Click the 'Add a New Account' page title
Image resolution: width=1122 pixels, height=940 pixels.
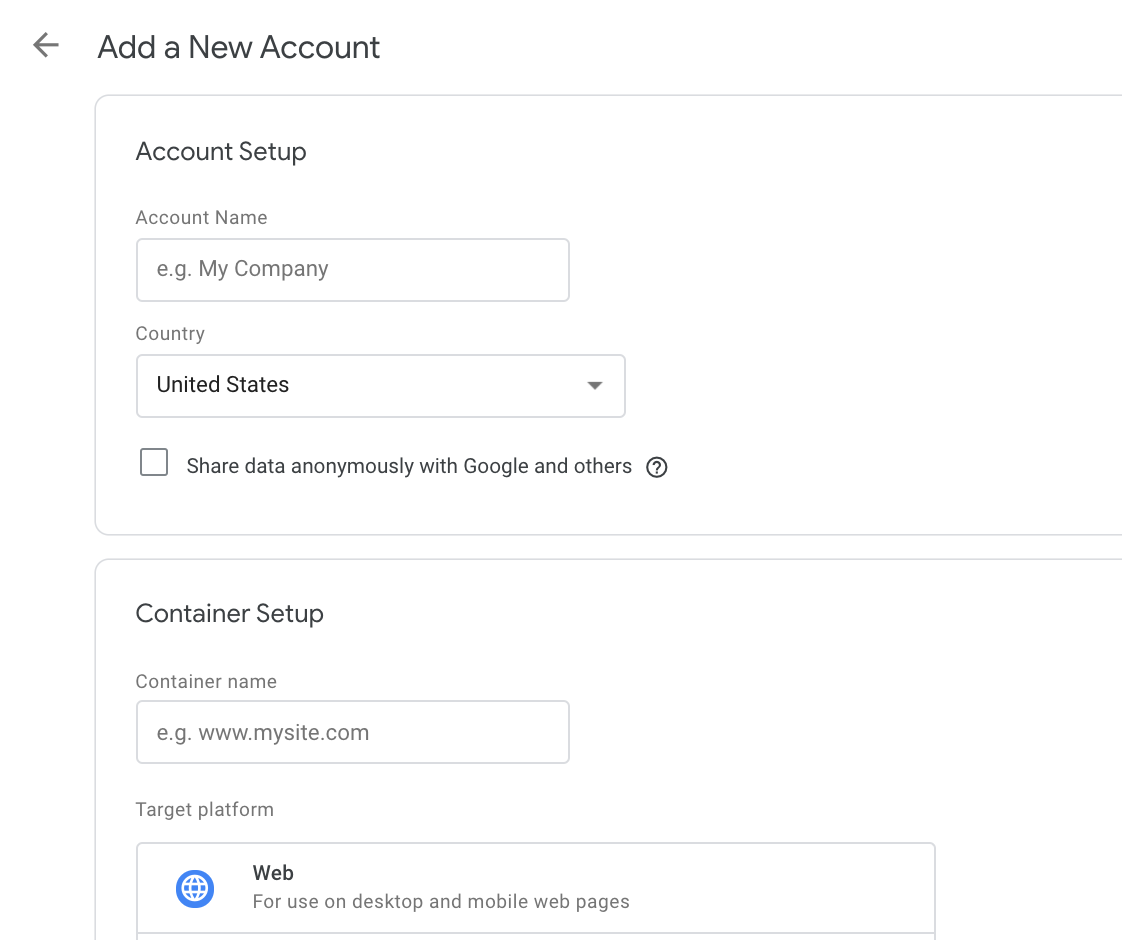(x=239, y=48)
